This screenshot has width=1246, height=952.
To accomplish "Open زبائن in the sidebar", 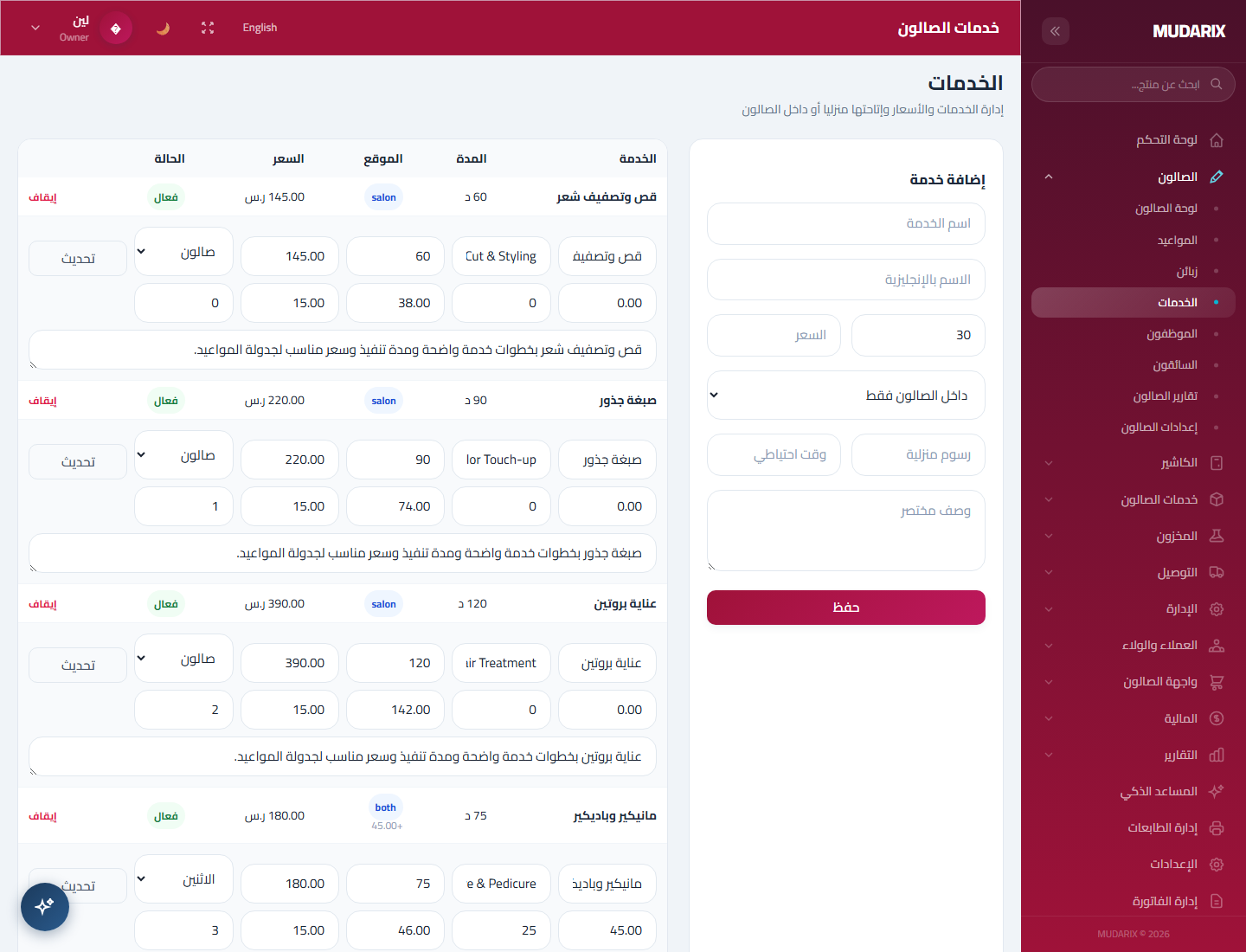I will click(1187, 271).
